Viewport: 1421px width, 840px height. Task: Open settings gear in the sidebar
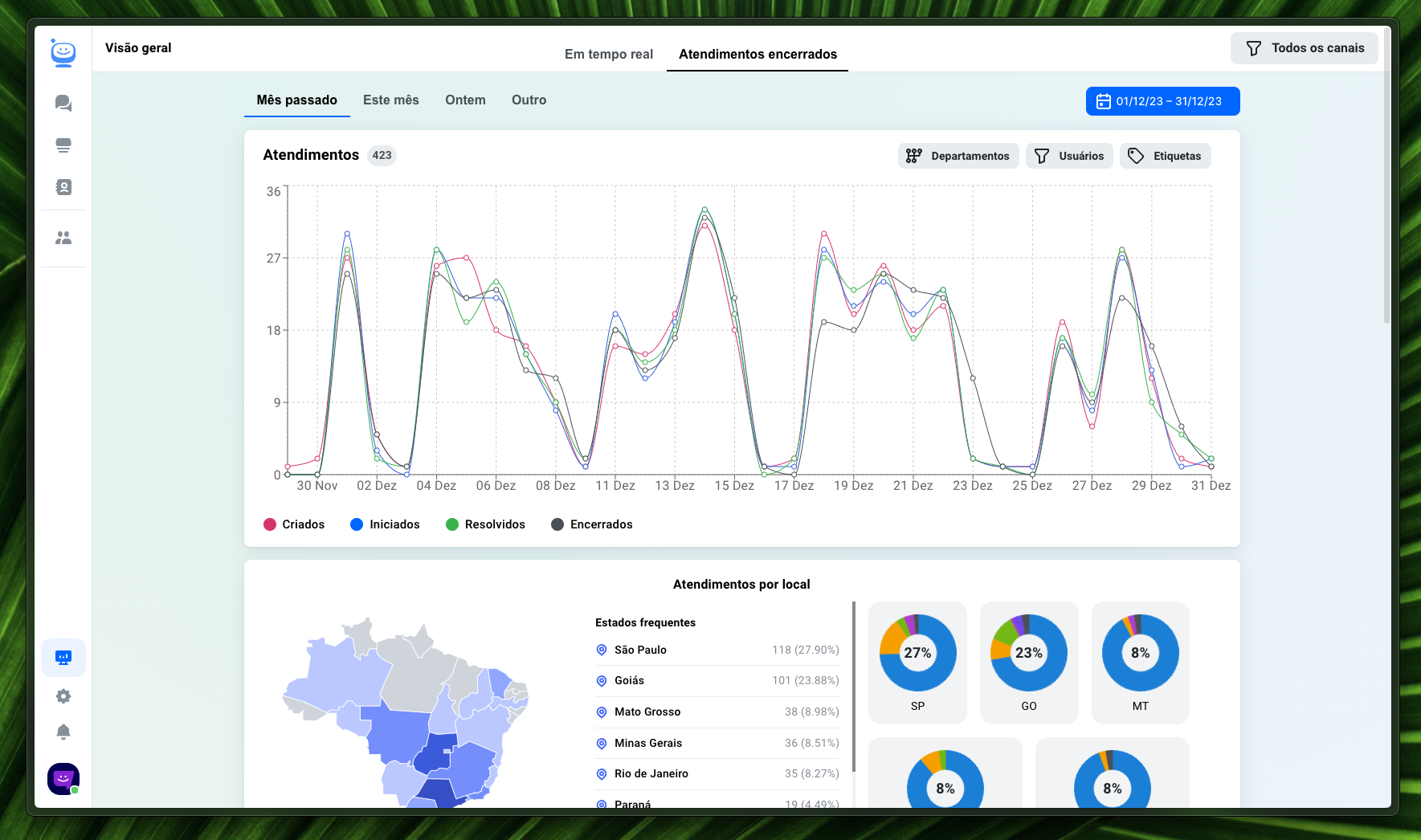pyautogui.click(x=63, y=696)
